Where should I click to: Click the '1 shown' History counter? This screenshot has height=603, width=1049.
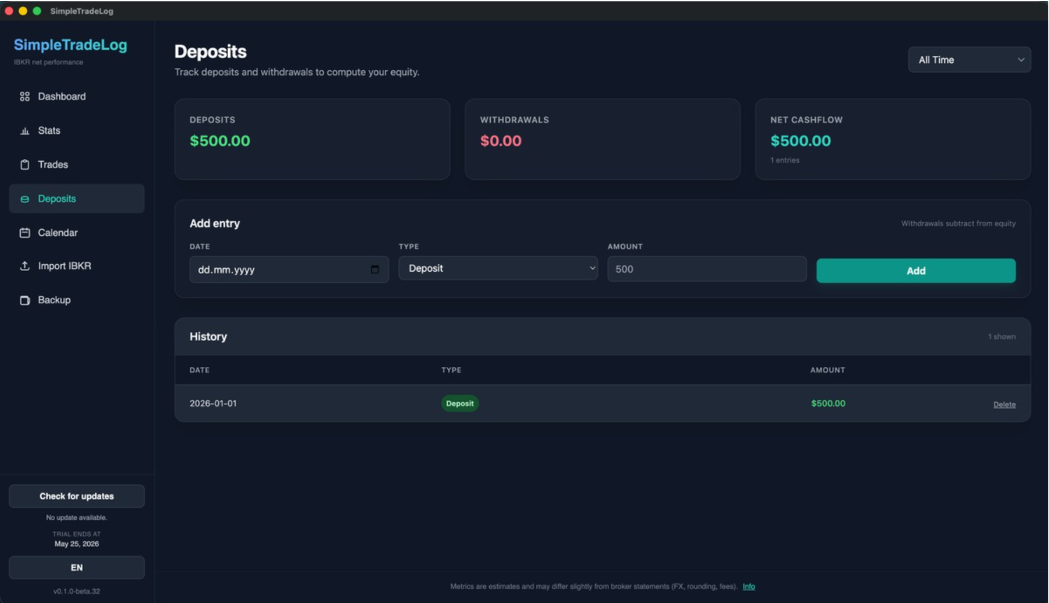(x=1002, y=337)
